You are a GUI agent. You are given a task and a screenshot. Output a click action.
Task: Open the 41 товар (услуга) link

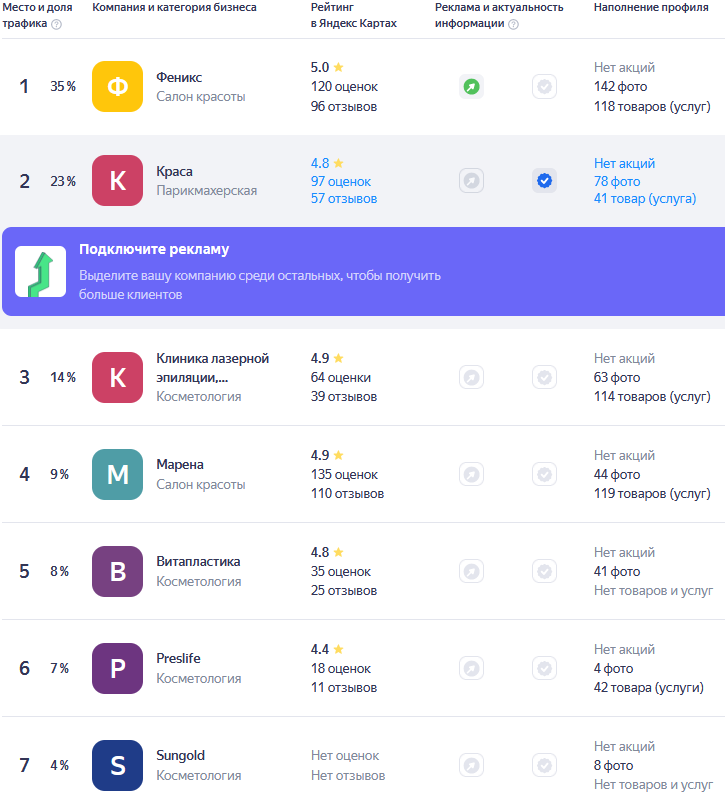click(645, 198)
